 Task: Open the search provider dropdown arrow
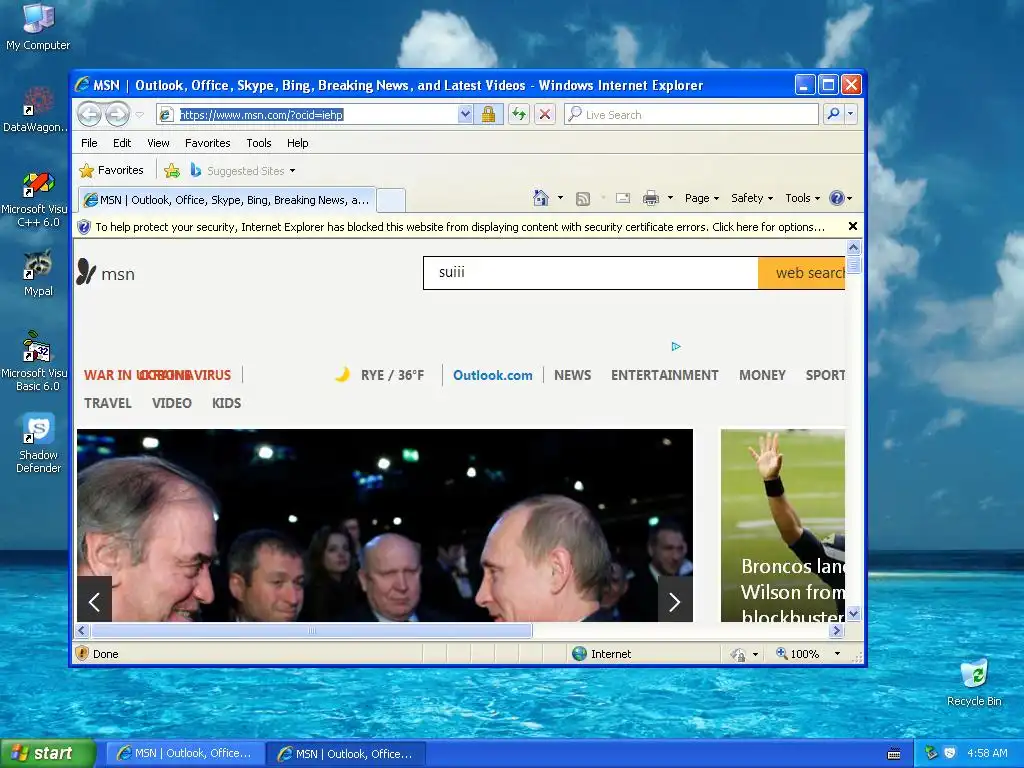click(x=850, y=114)
